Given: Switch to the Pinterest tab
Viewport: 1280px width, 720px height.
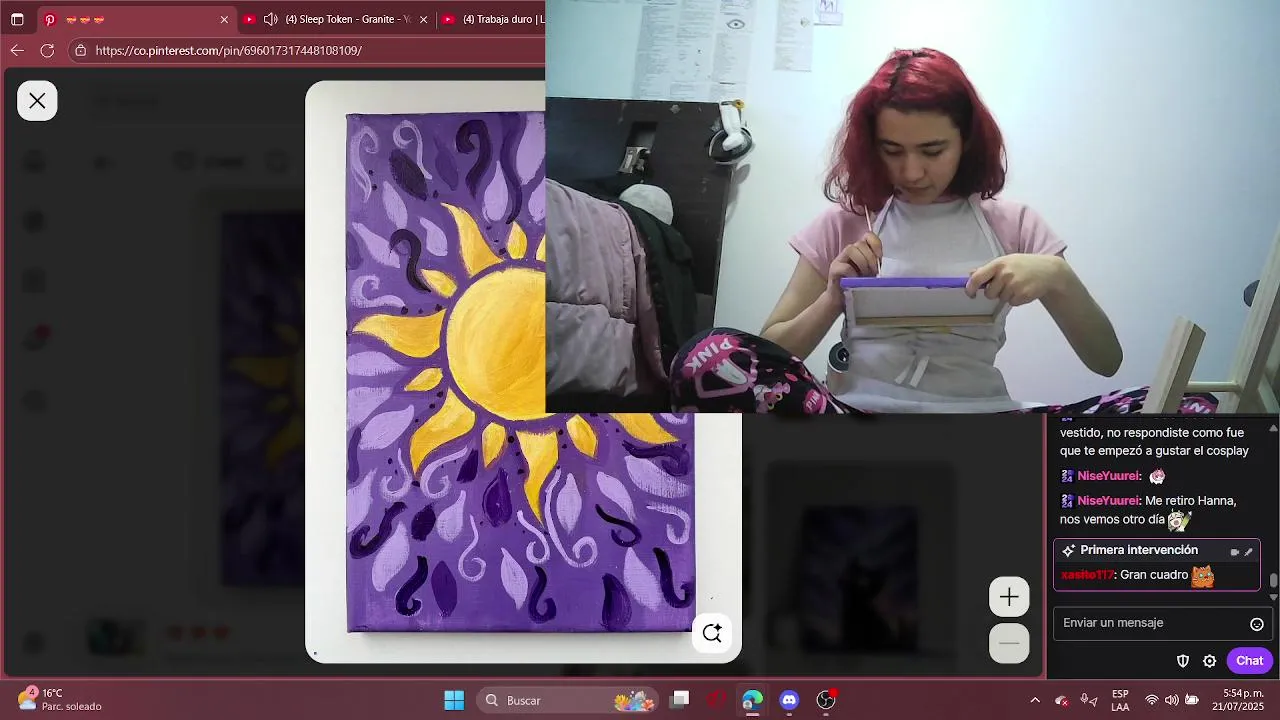Looking at the screenshot, I should [135, 19].
